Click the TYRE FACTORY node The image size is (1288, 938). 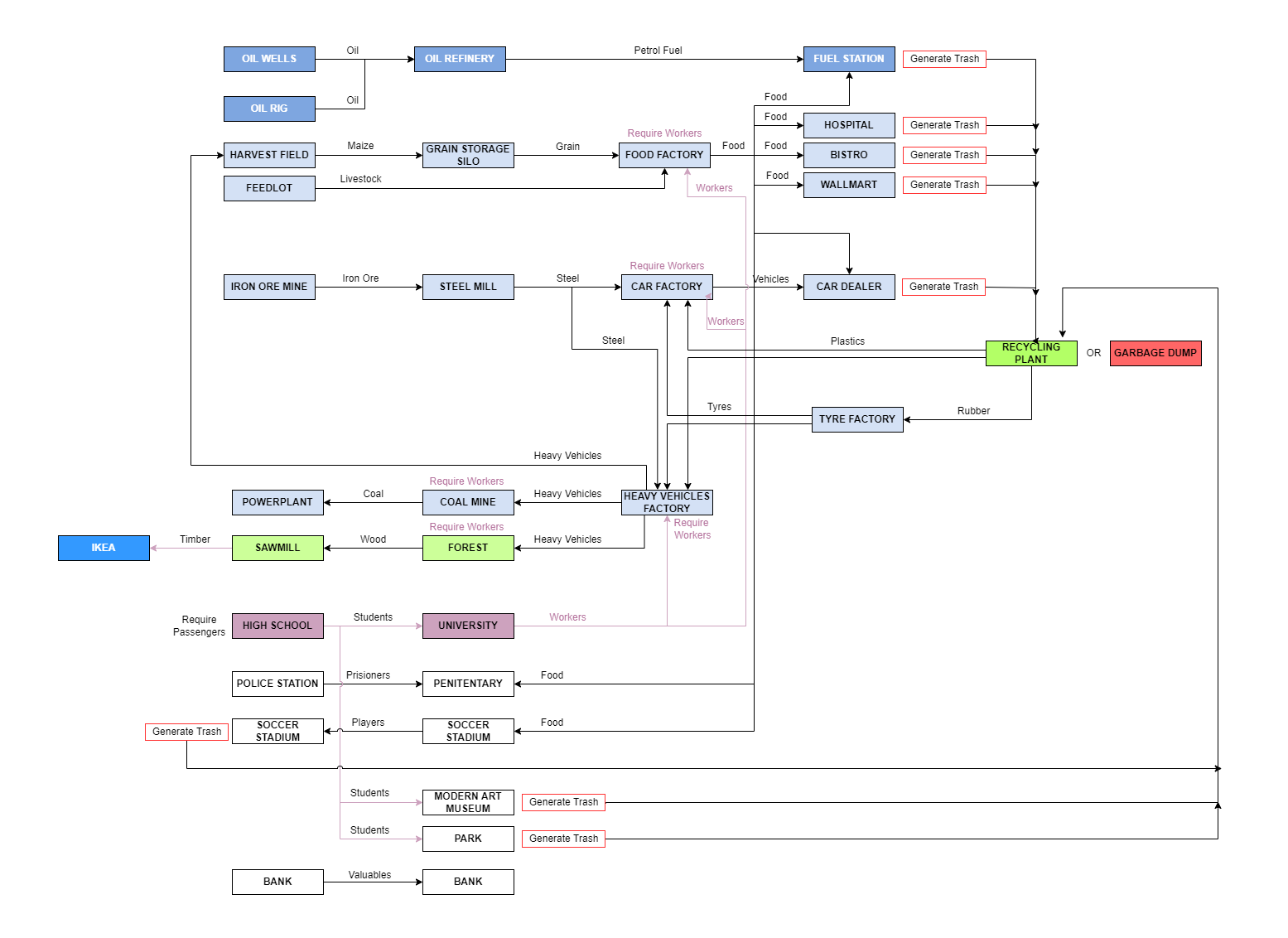[857, 419]
